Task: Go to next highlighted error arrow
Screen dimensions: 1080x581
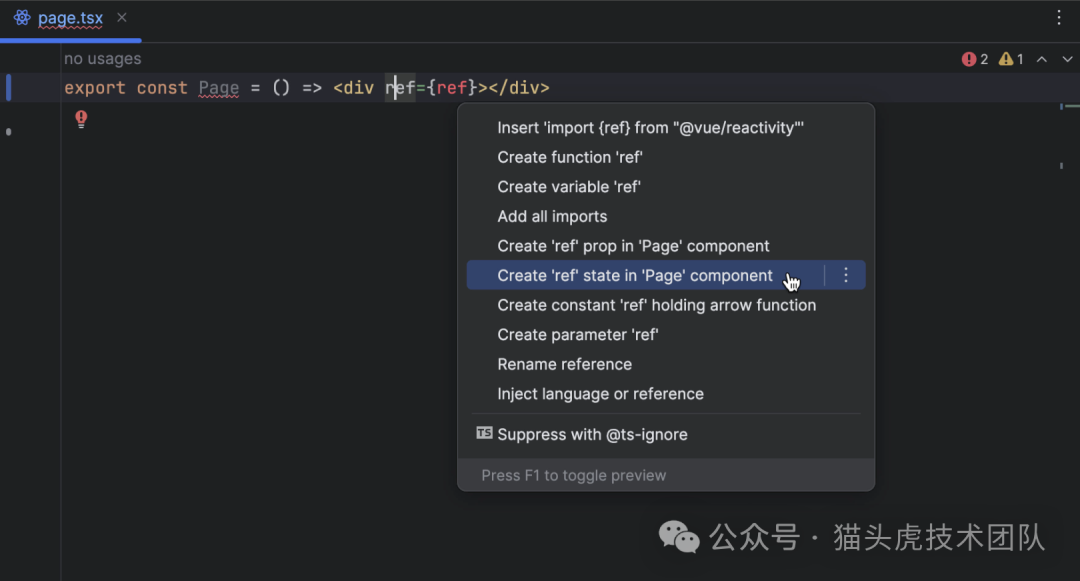Action: [x=1066, y=59]
